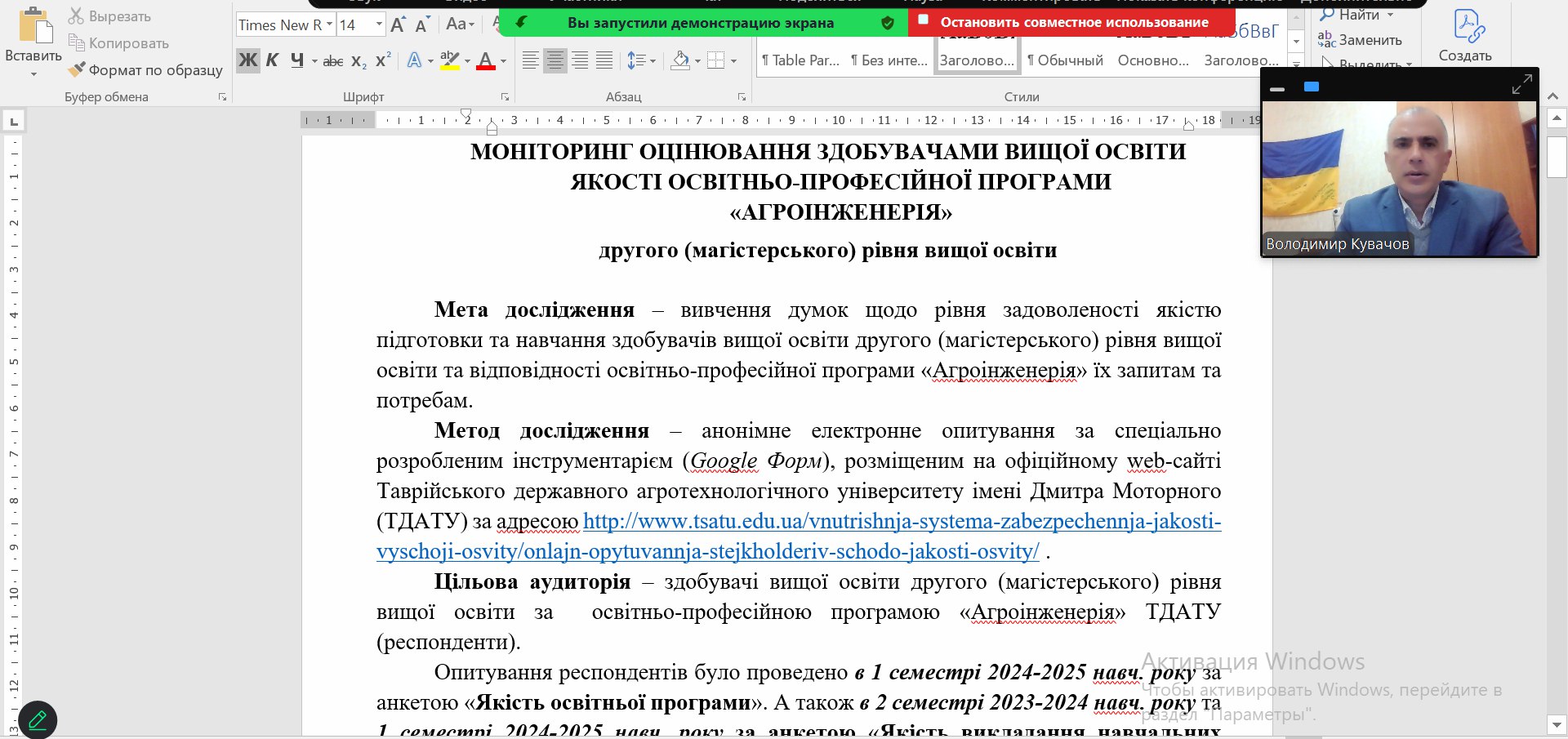Open underline style dropdown arrow

pos(314,61)
